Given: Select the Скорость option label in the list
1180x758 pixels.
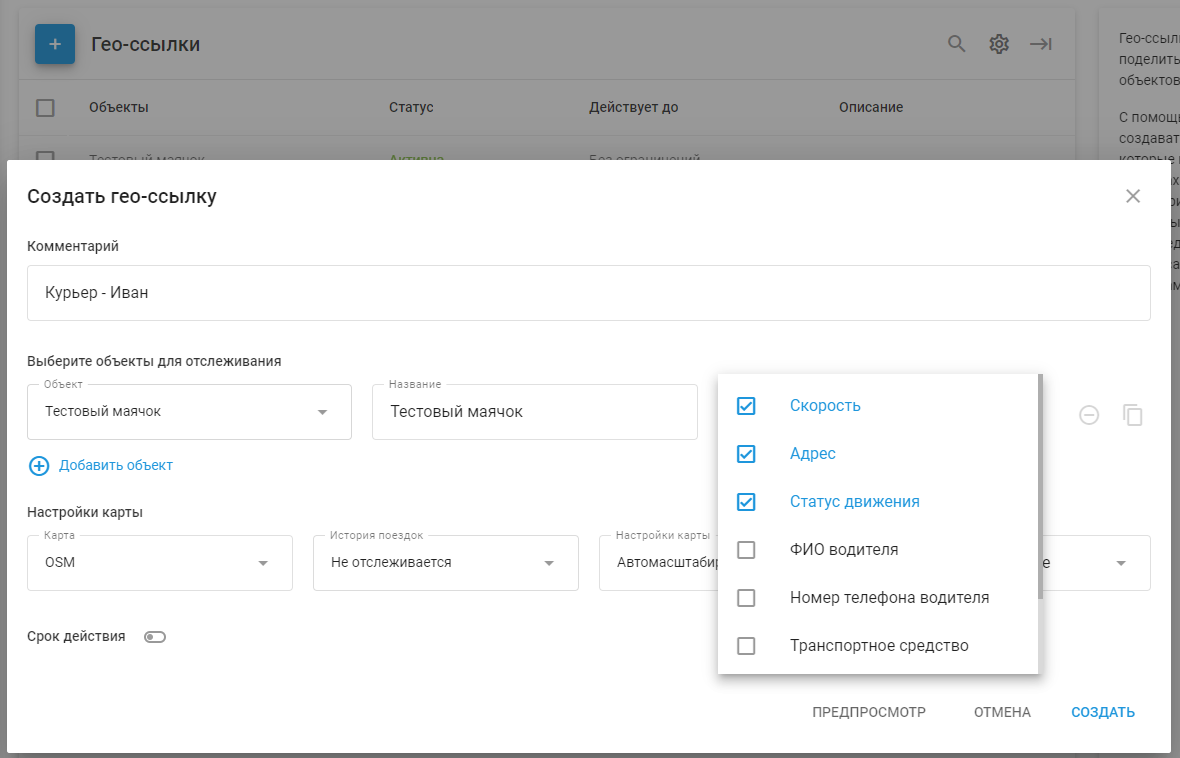Looking at the screenshot, I should click(825, 406).
